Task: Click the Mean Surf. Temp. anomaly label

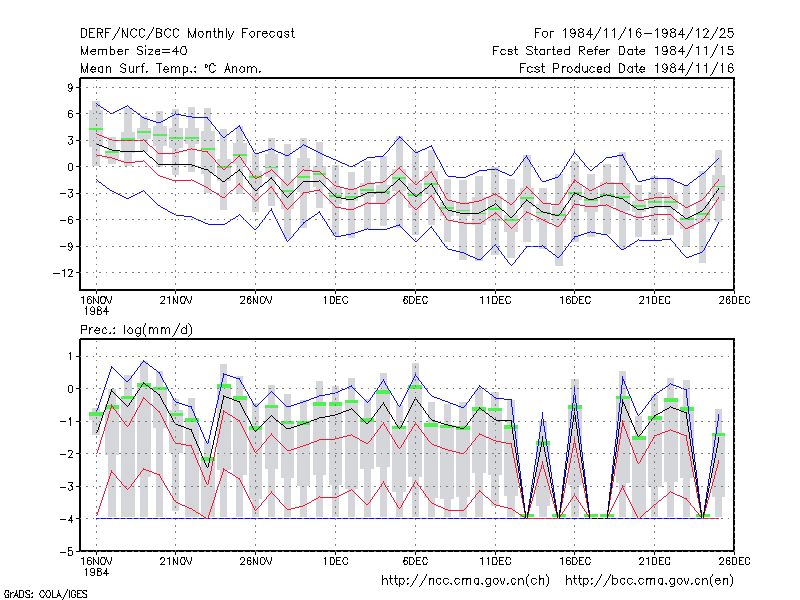Action: [170, 68]
